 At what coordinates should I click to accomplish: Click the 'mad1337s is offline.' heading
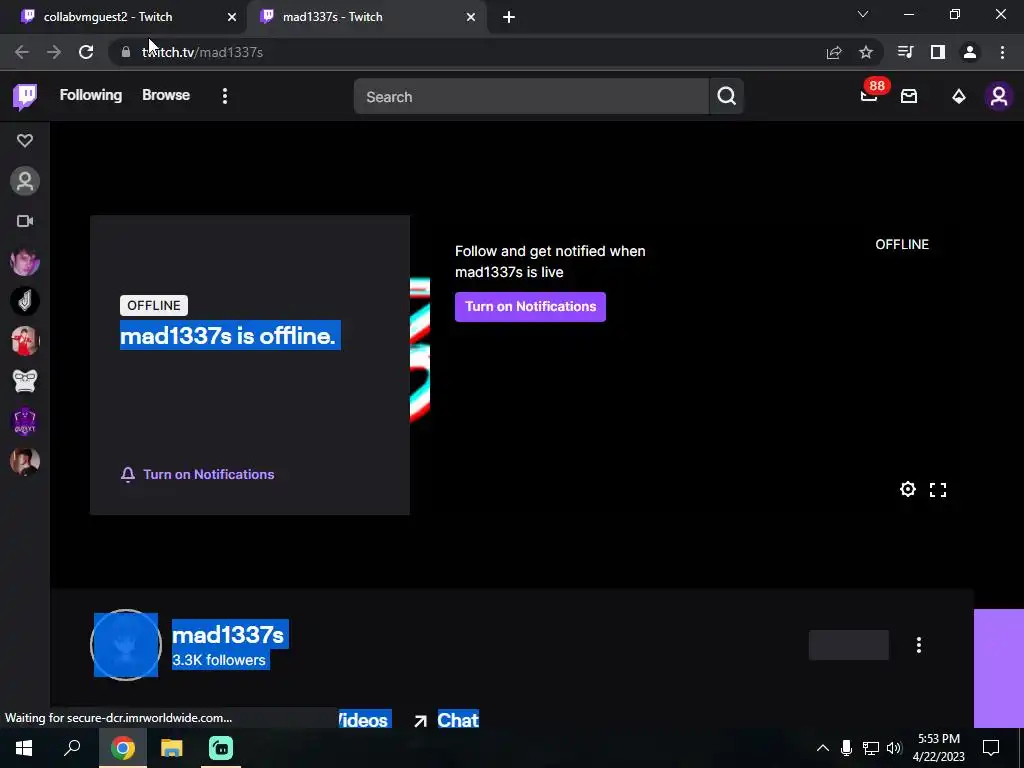tap(230, 336)
